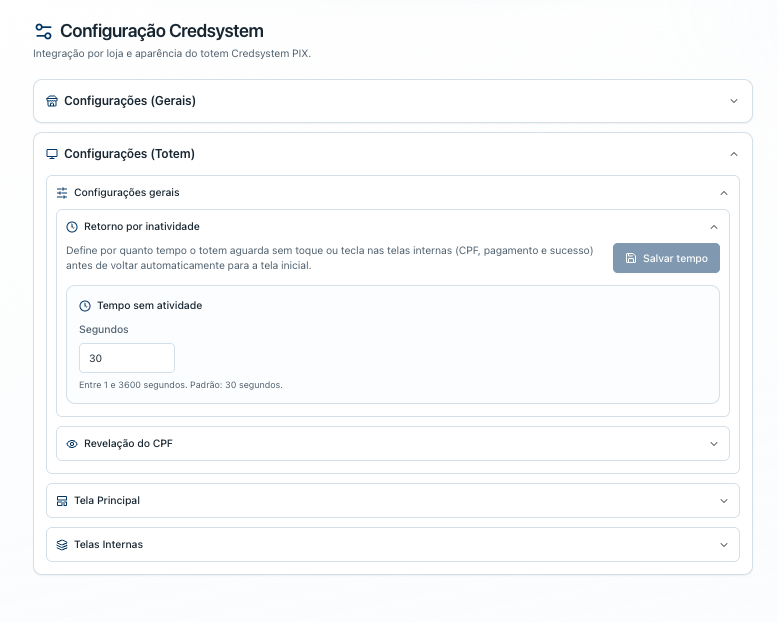This screenshot has width=778, height=622.
Task: Click the hint Entre 1 e 3600 segundos
Action: (181, 385)
